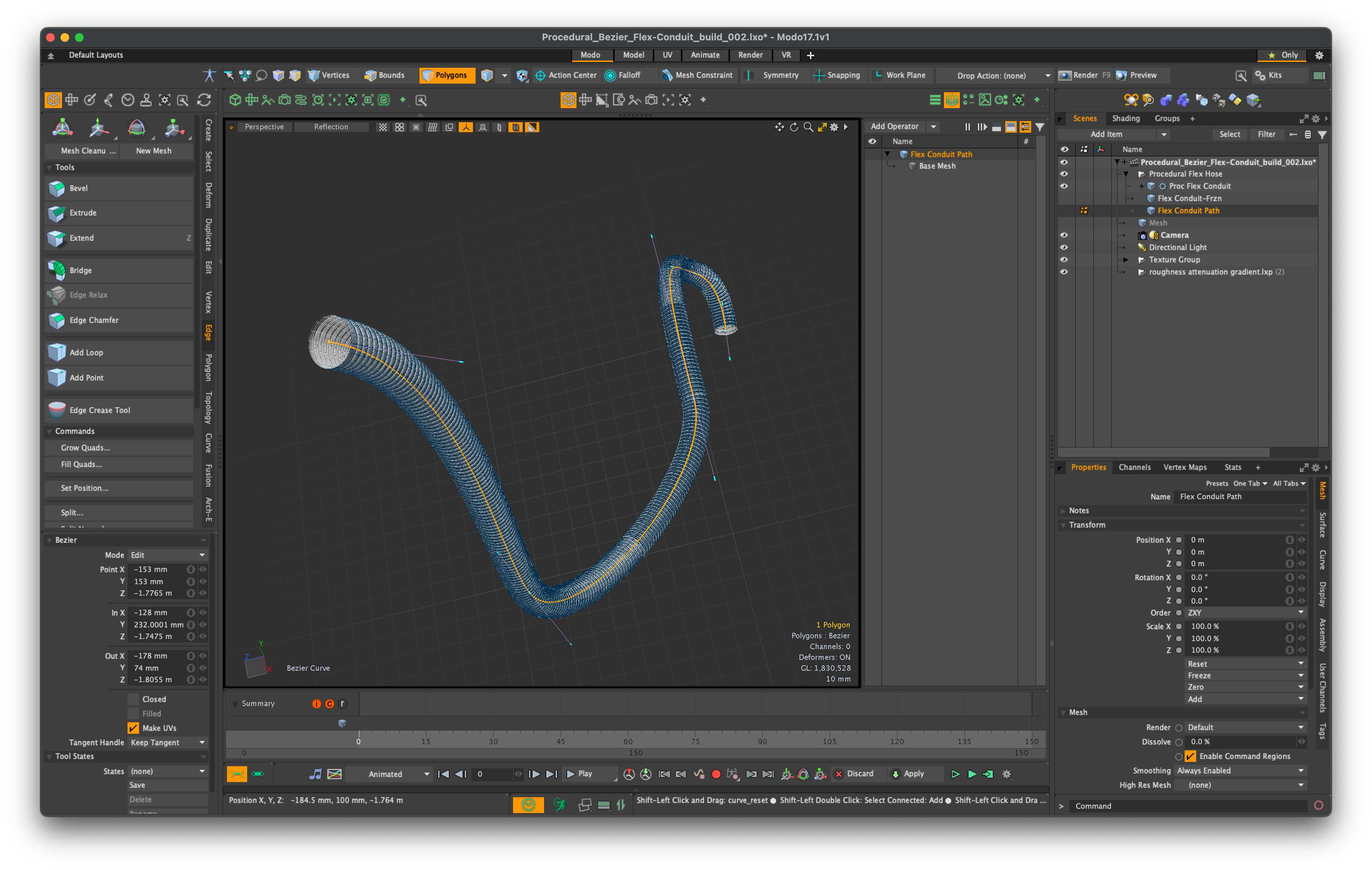Hide the Directional Light item
The width and height of the screenshot is (1372, 870).
tap(1064, 248)
